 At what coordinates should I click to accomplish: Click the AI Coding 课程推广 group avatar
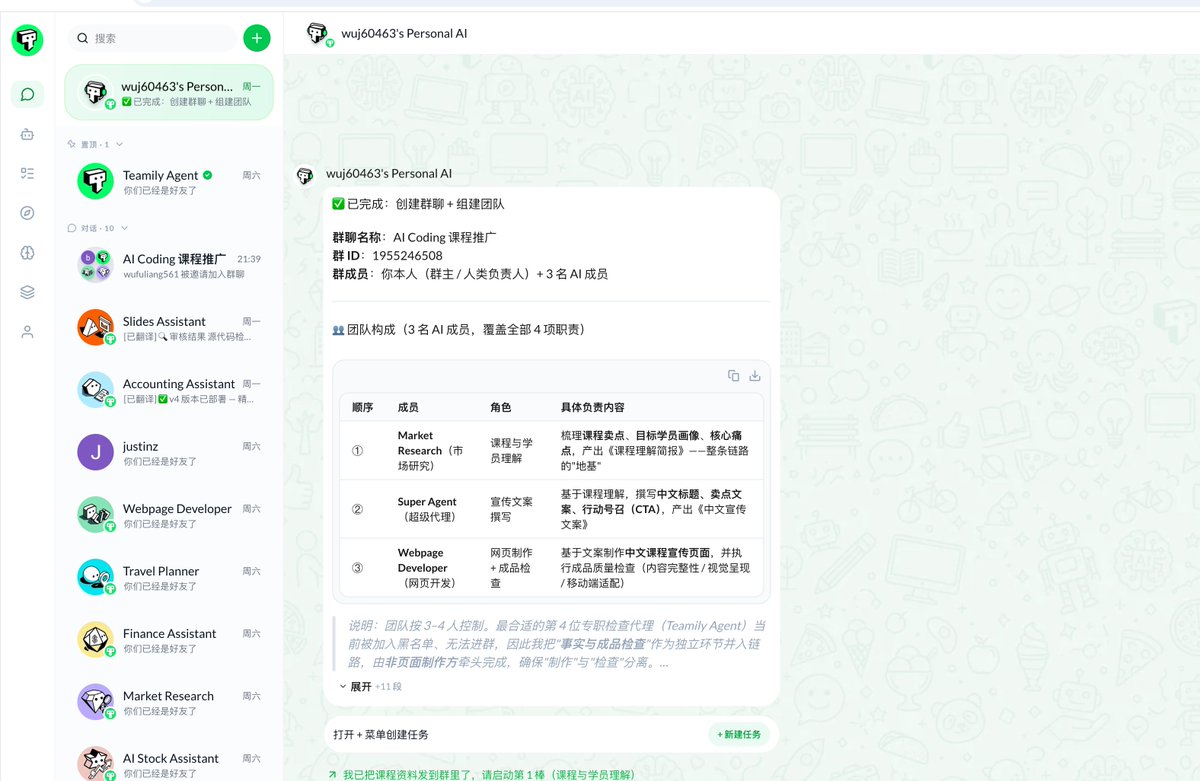[96, 265]
